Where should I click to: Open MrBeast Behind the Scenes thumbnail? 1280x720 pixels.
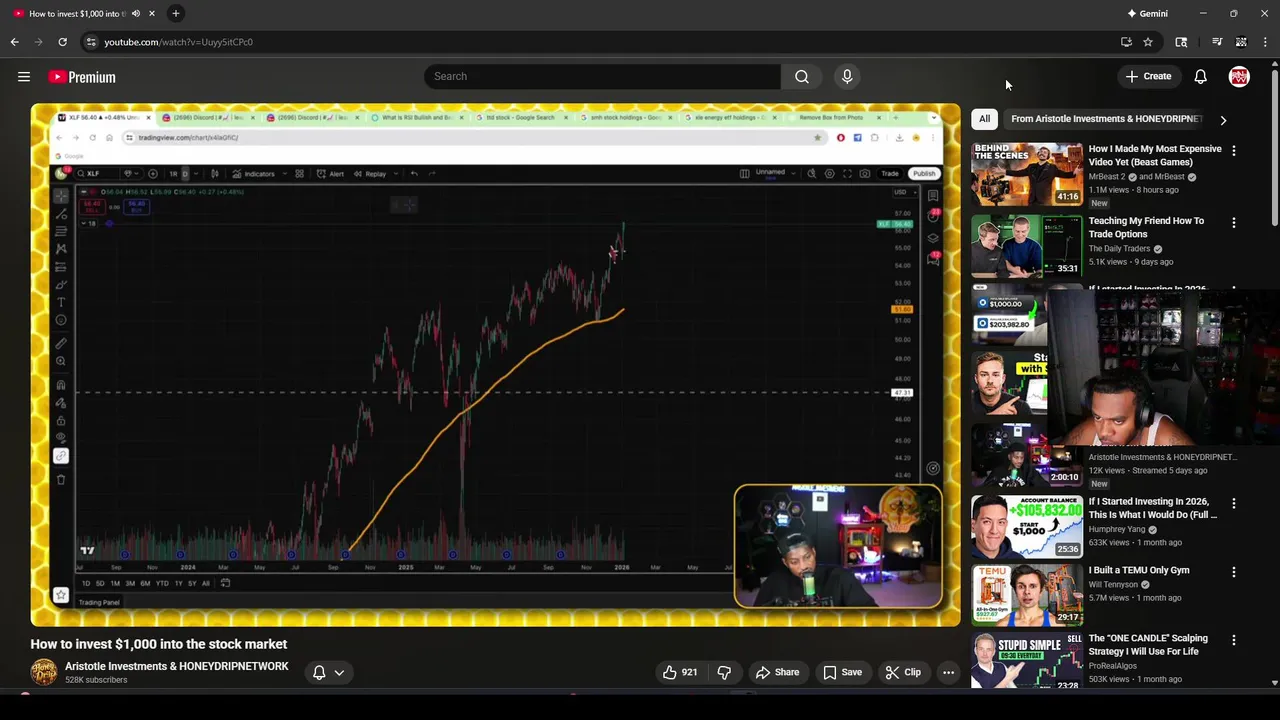[1027, 174]
